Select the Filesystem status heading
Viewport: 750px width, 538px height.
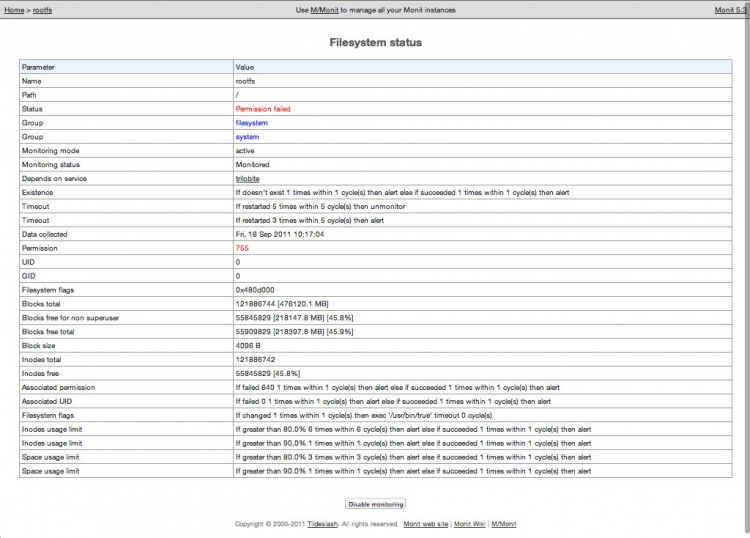(x=375, y=43)
